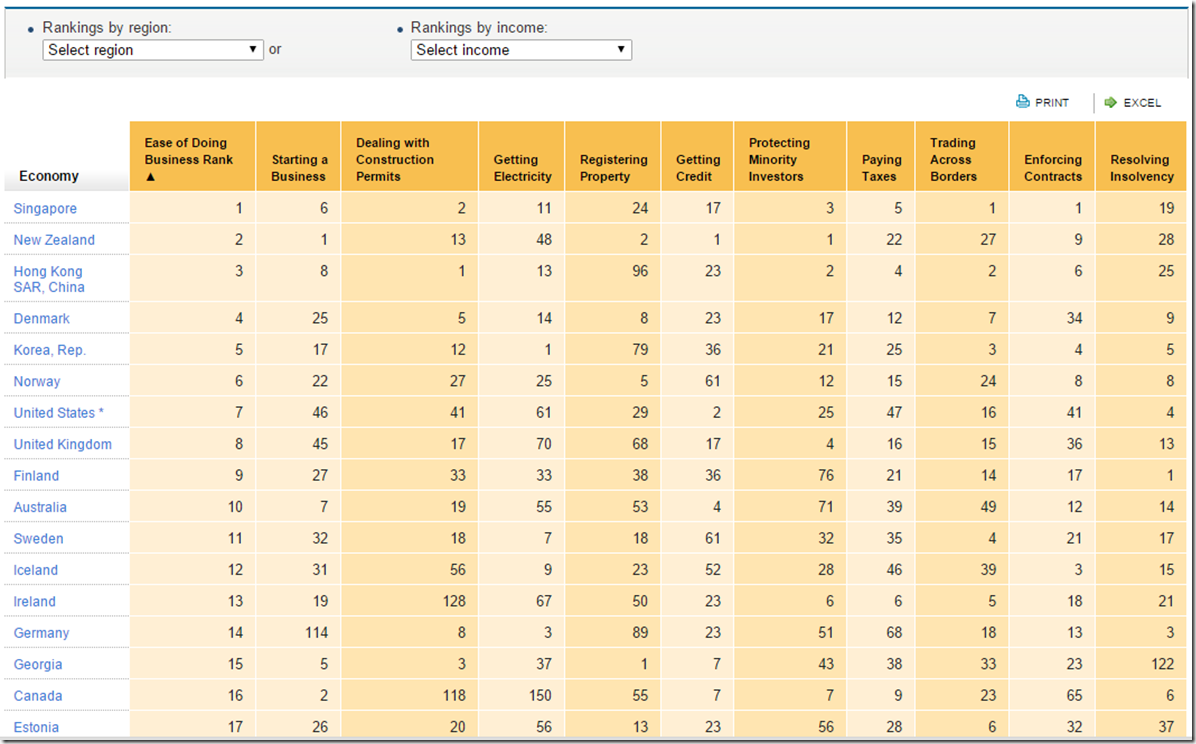This screenshot has width=1196, height=744.
Task: Click the green Excel export arrow icon
Action: [1110, 102]
